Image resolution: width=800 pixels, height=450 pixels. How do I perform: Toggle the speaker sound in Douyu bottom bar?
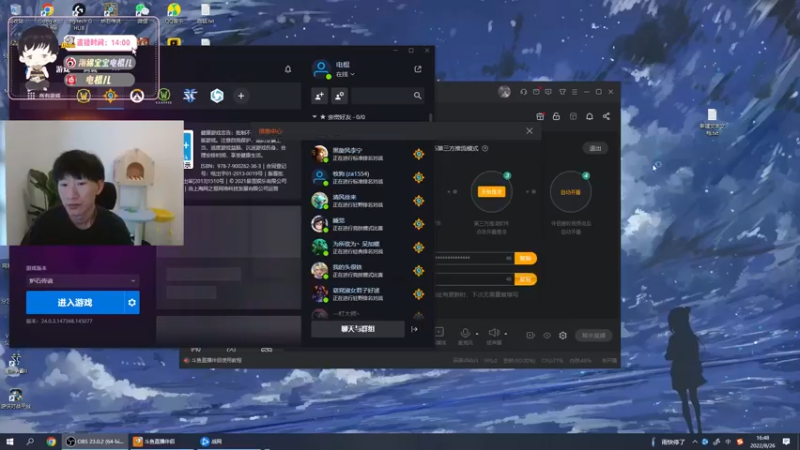[x=494, y=333]
